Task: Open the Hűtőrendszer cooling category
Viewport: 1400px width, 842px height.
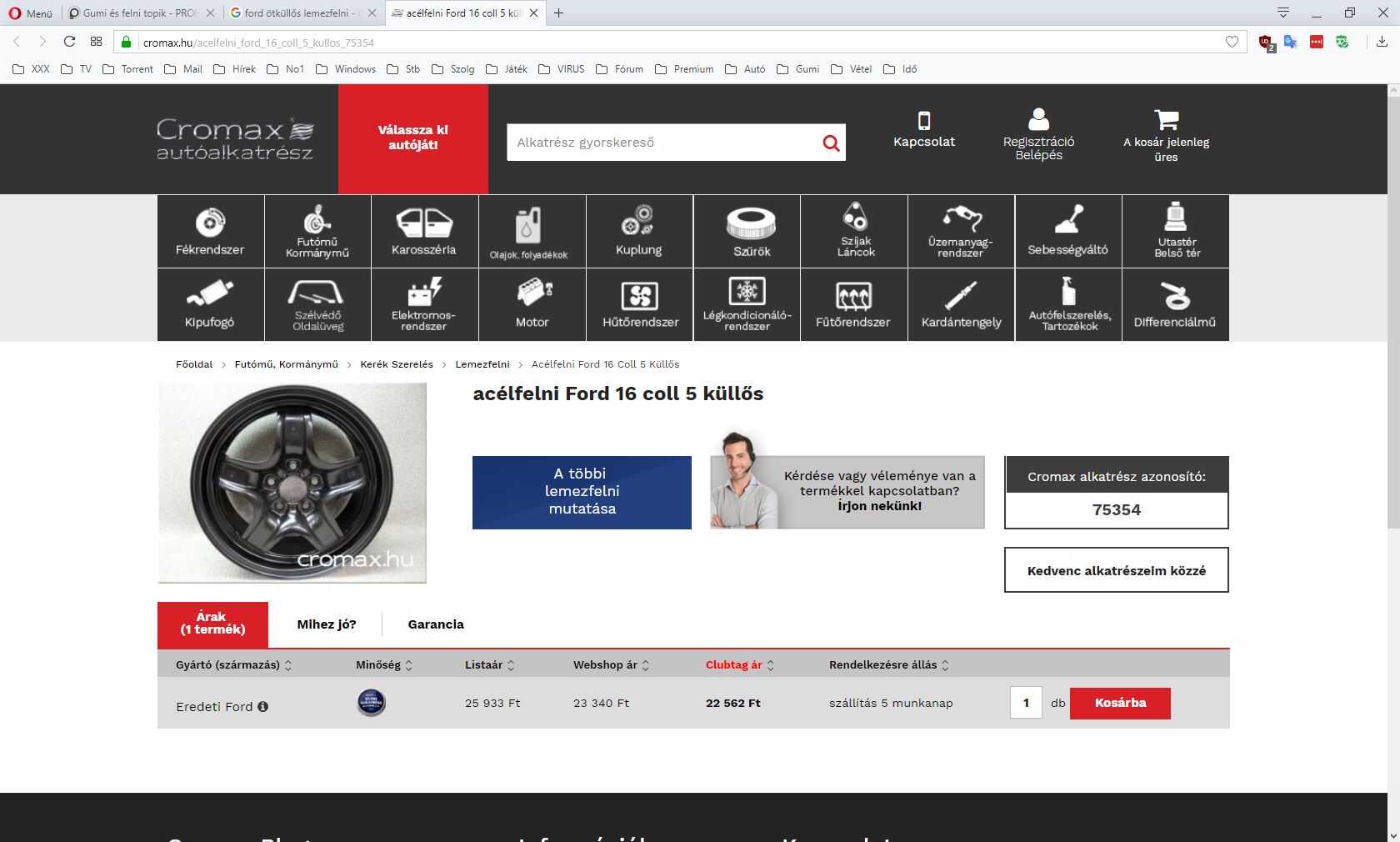Action: point(639,305)
